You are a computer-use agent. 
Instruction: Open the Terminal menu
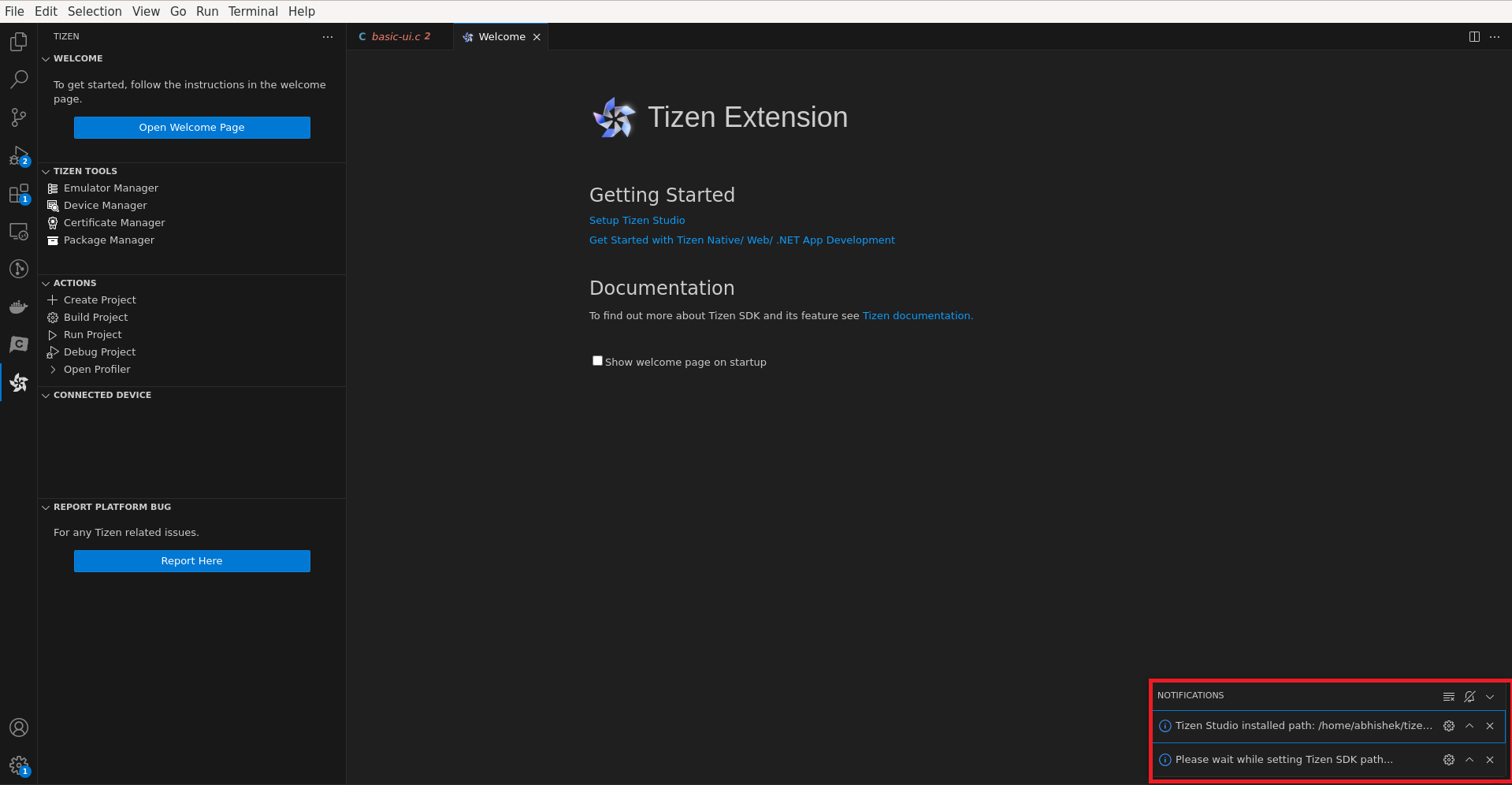(252, 11)
